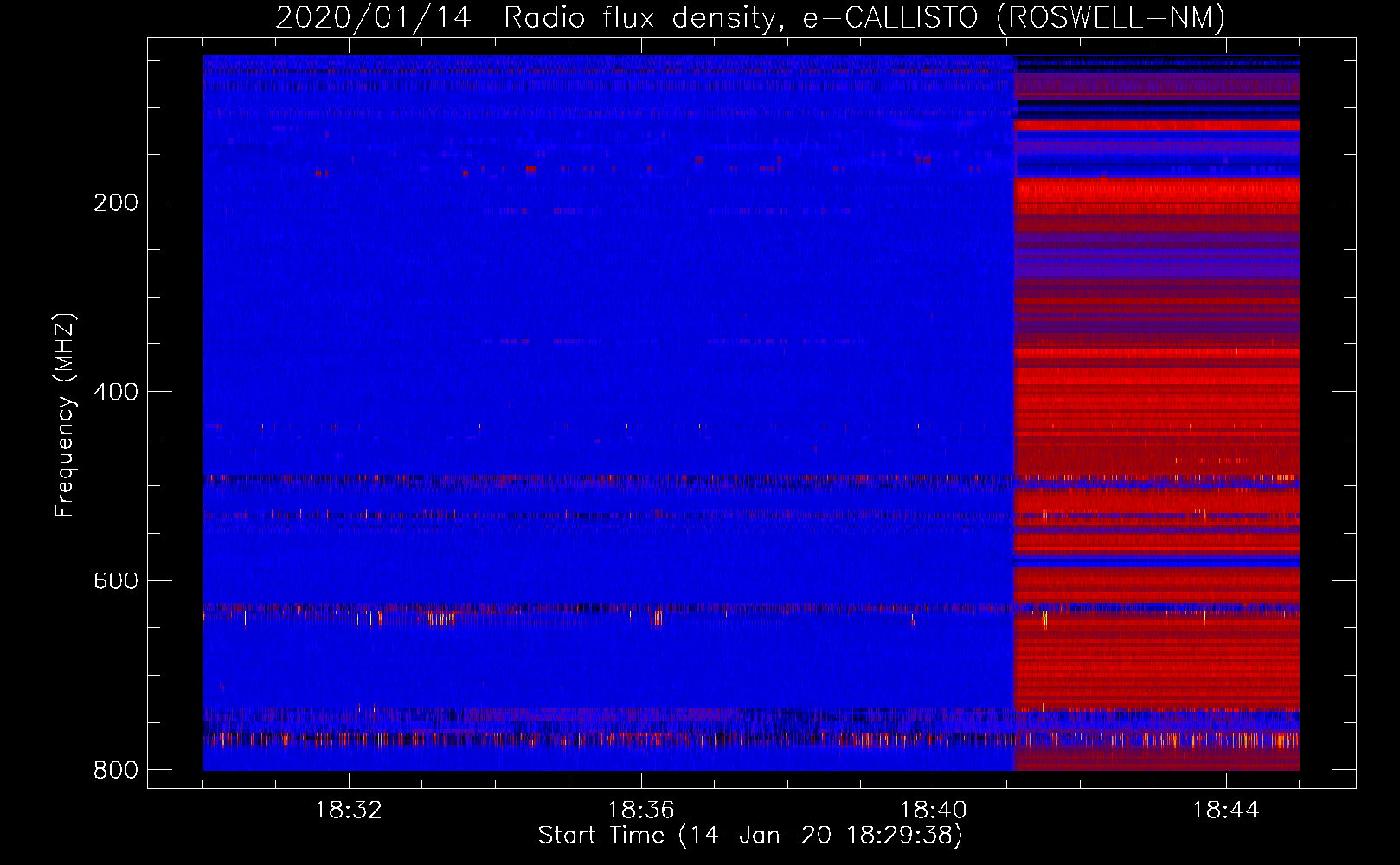Click the 400 frequency tick label
Image resolution: width=1400 pixels, height=865 pixels.
[x=116, y=392]
